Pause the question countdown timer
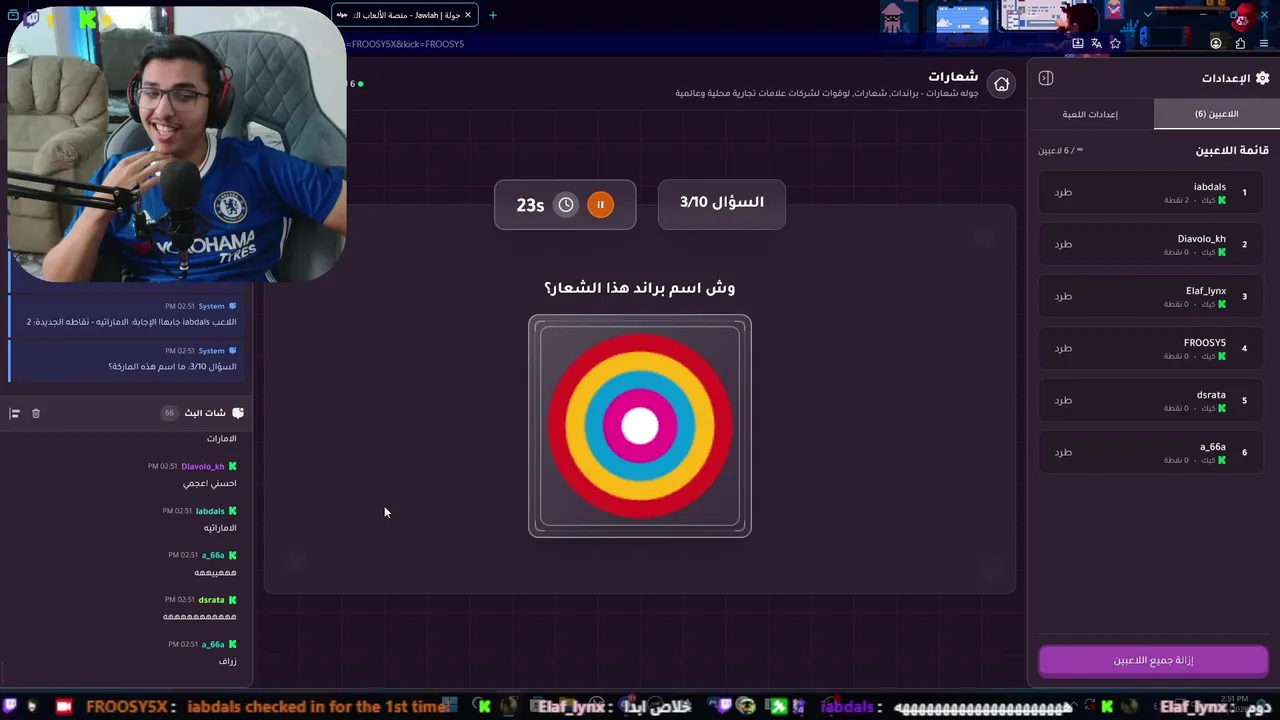 click(600, 205)
